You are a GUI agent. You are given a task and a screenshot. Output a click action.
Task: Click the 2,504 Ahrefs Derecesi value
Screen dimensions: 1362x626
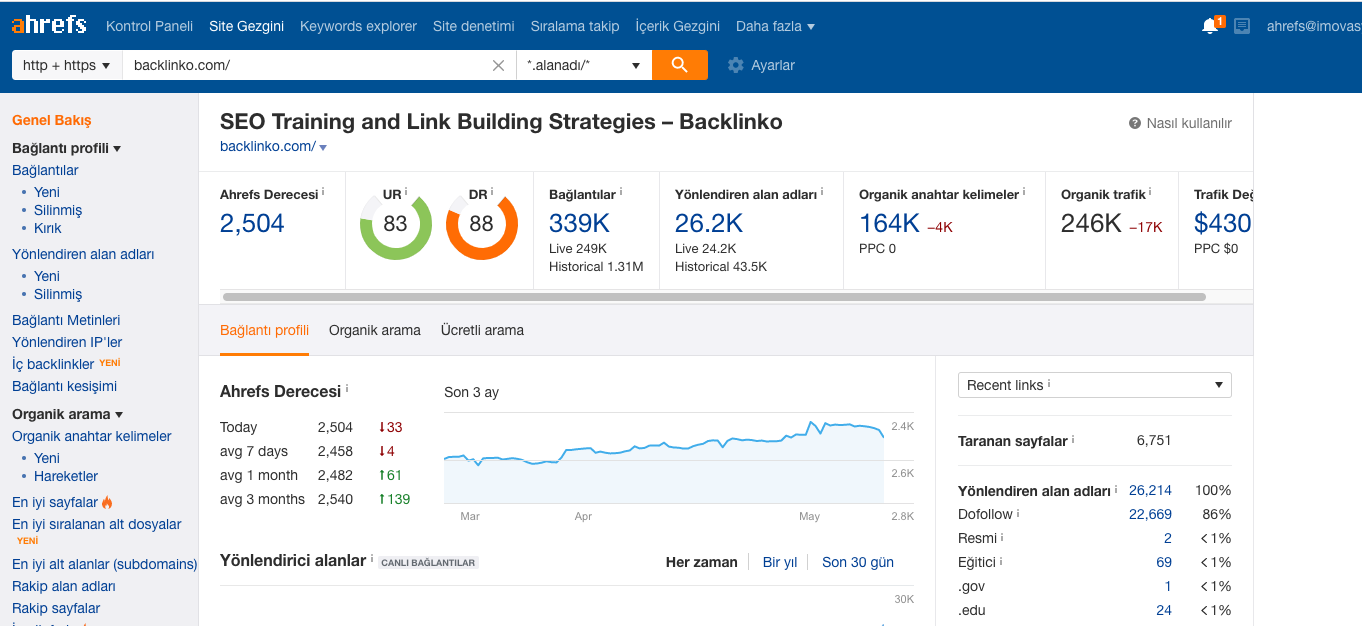click(x=252, y=223)
